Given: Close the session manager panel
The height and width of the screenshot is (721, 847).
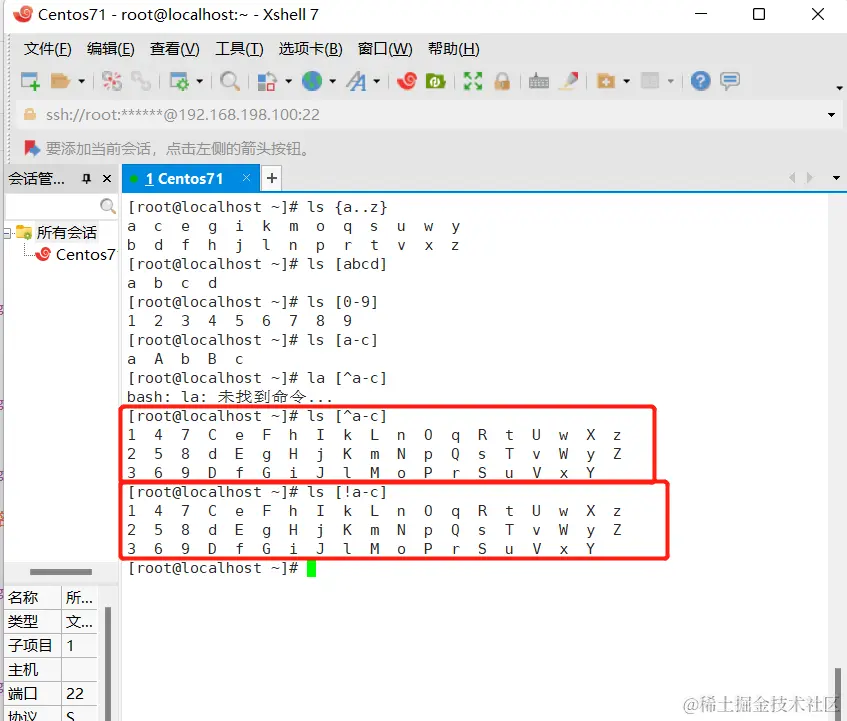Looking at the screenshot, I should pyautogui.click(x=107, y=179).
